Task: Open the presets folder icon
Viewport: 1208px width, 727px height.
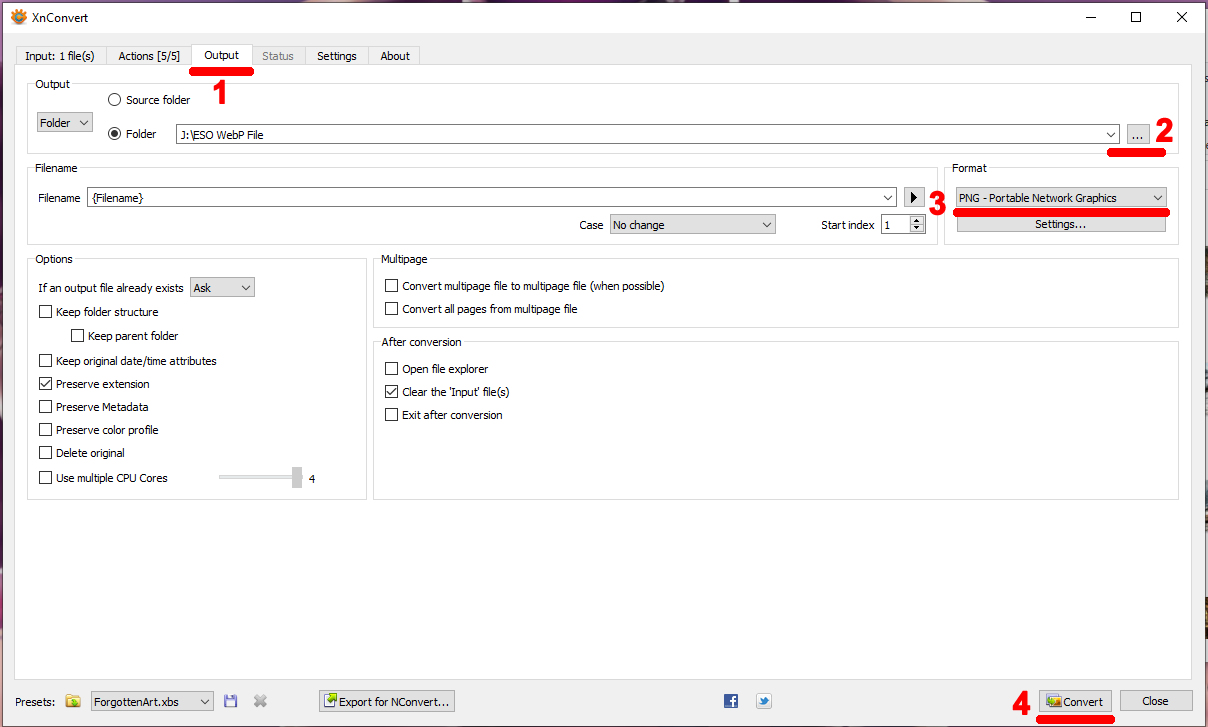Action: click(73, 702)
